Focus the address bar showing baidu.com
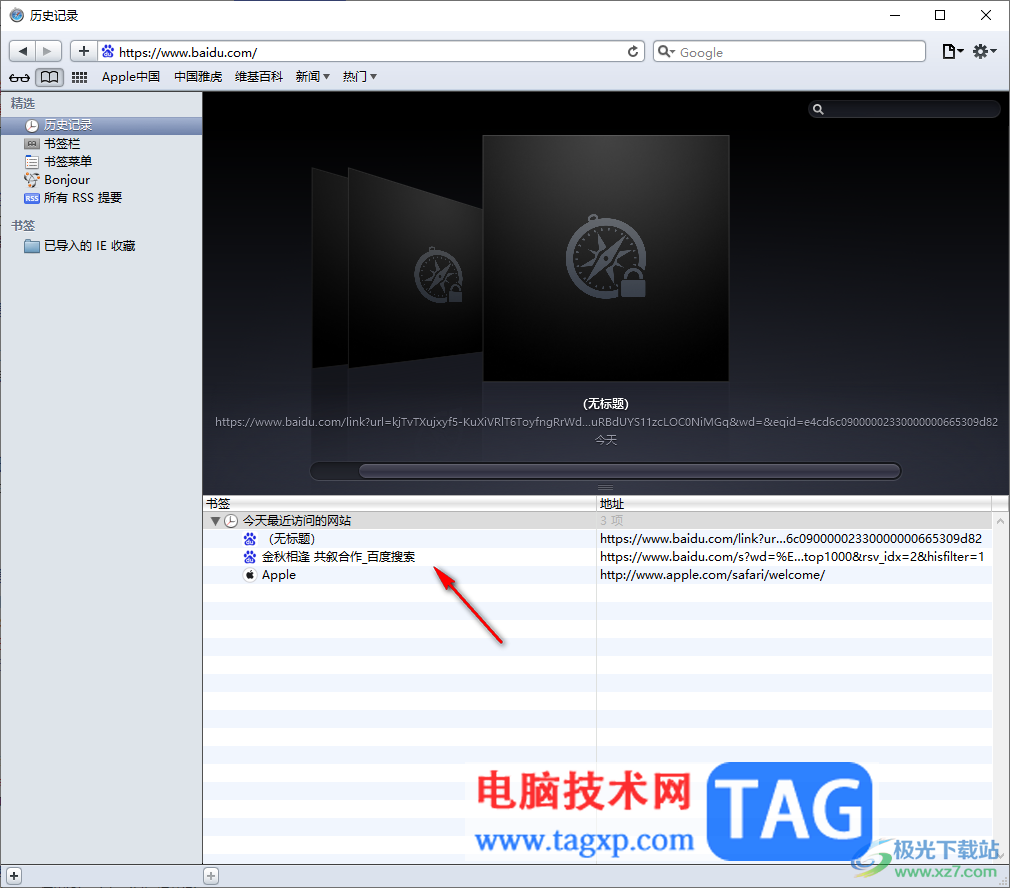The image size is (1010, 888). coord(370,52)
